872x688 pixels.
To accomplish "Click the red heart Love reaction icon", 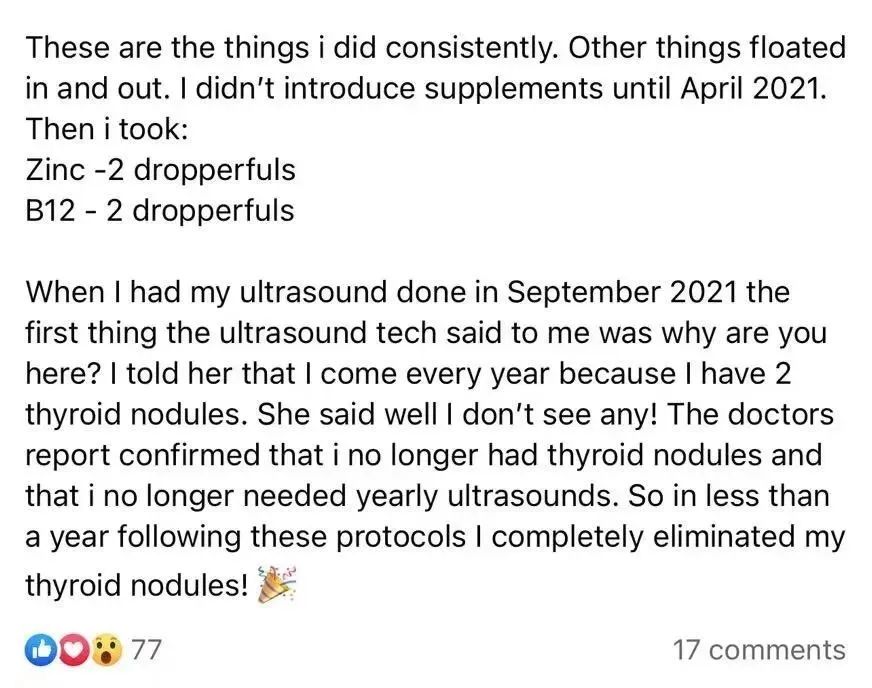I will [x=68, y=650].
